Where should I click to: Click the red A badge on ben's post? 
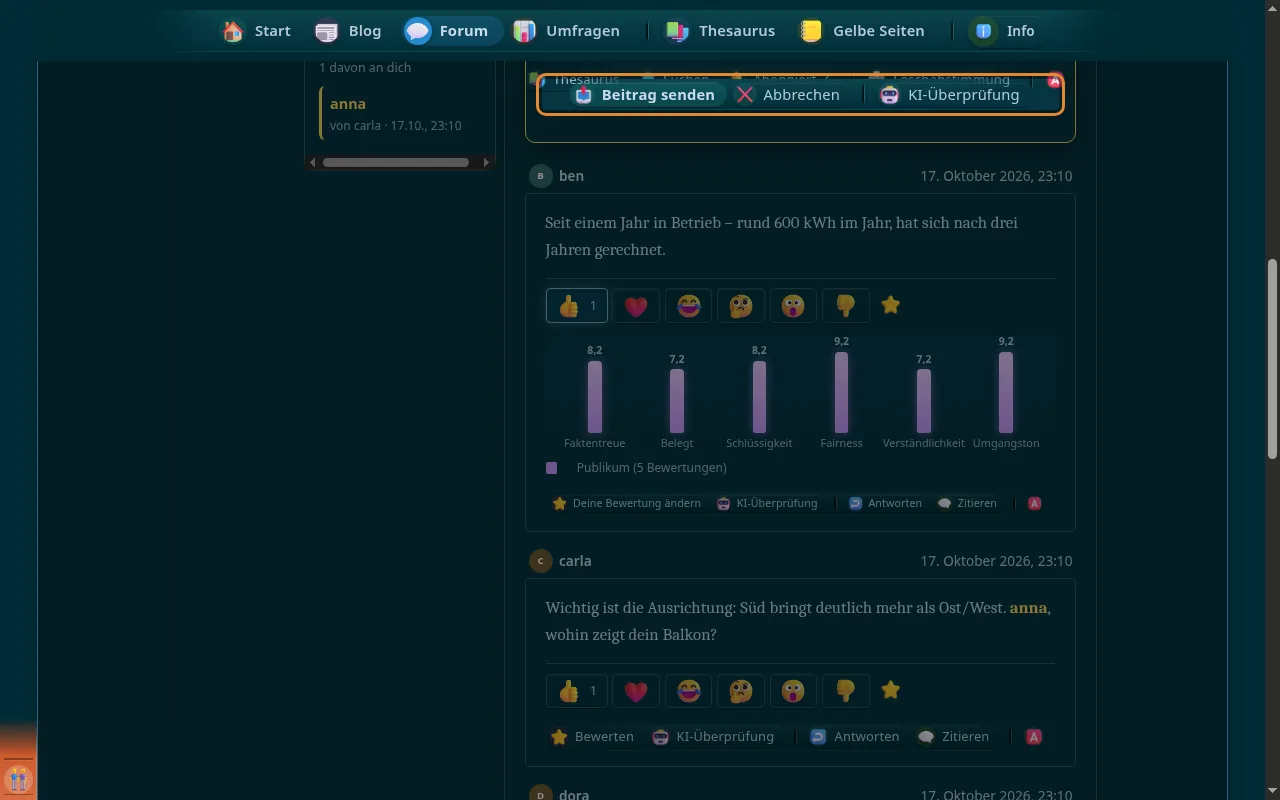point(1035,503)
